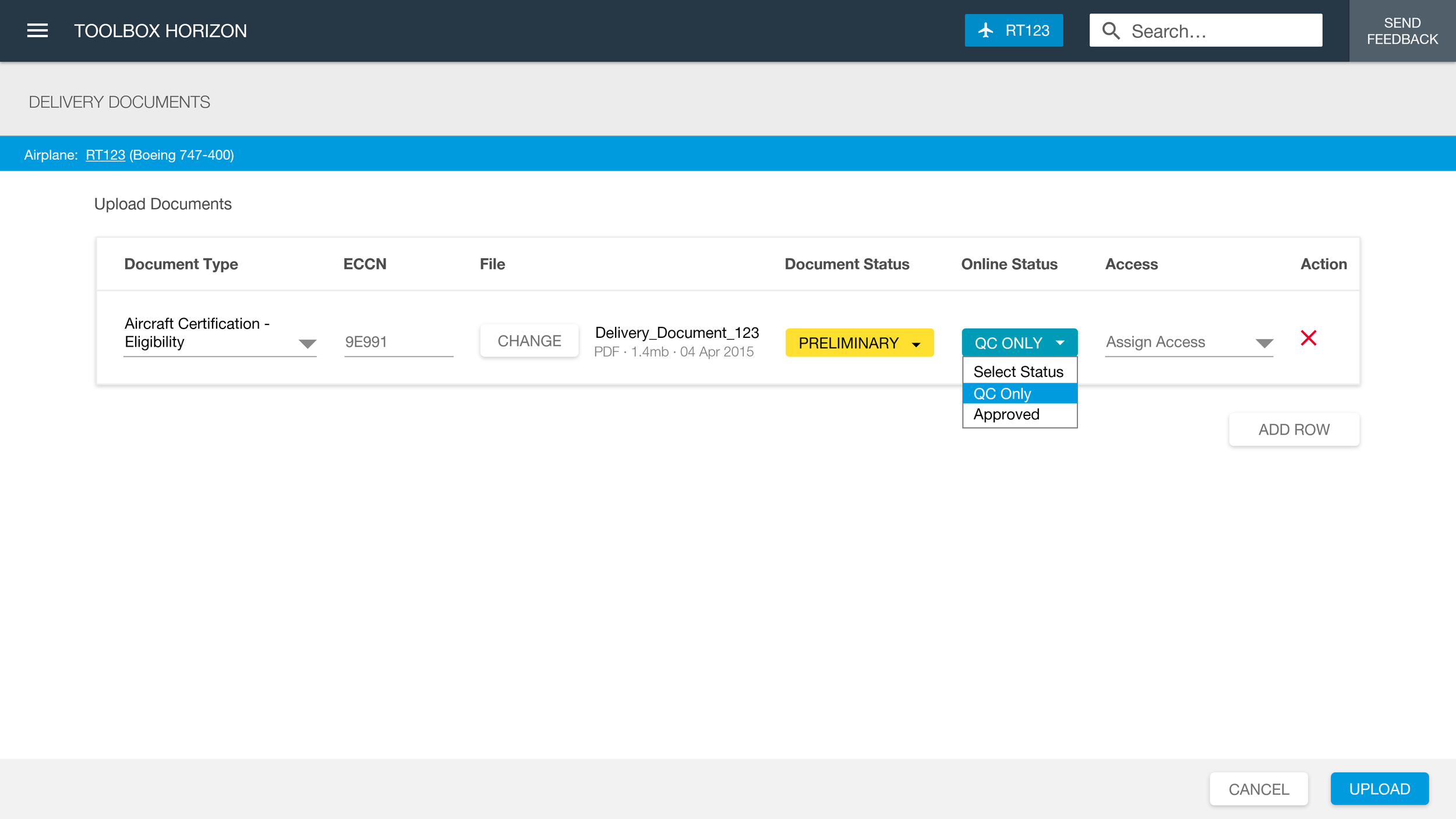Choose Select Status from dropdown list
Viewport: 1456px width, 819px height.
[1018, 372]
